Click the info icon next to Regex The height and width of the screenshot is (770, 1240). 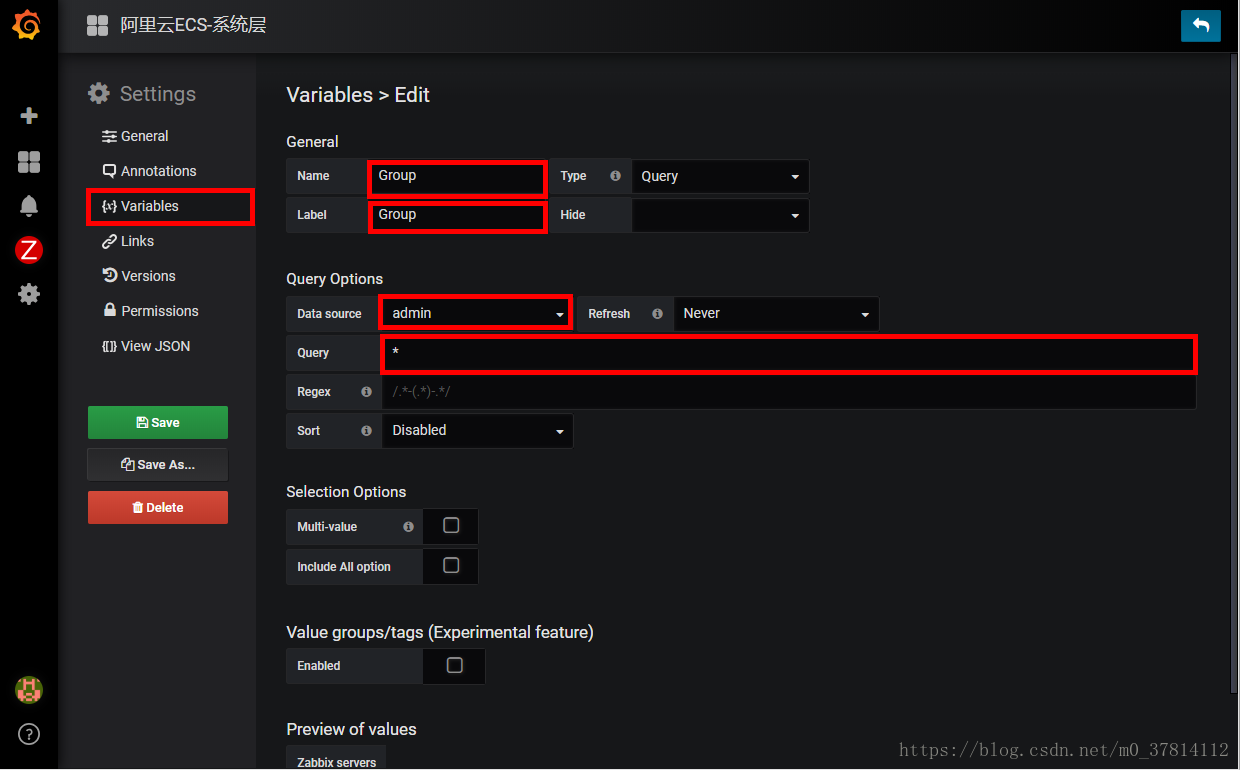tap(366, 392)
